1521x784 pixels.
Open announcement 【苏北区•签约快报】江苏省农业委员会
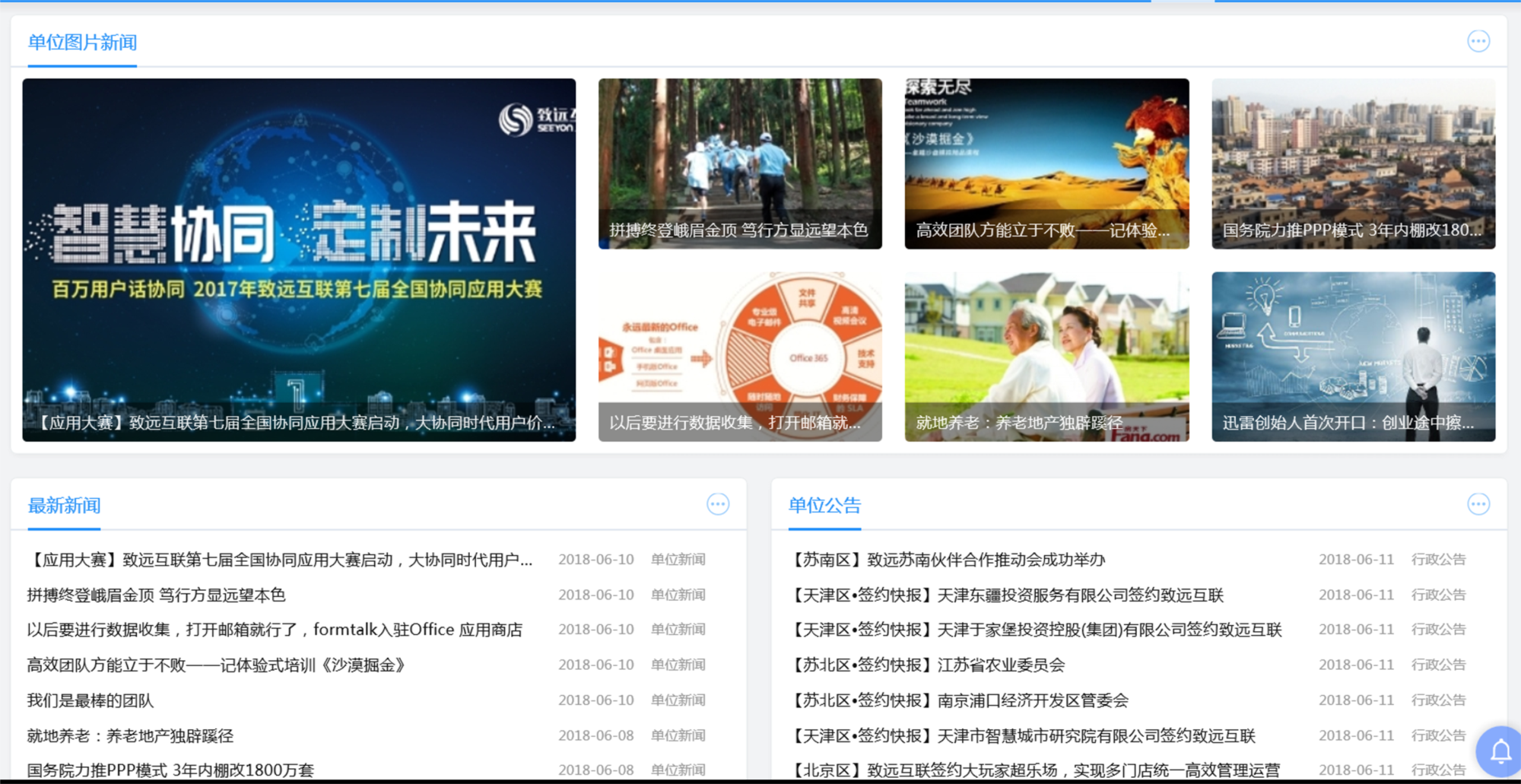(x=926, y=665)
